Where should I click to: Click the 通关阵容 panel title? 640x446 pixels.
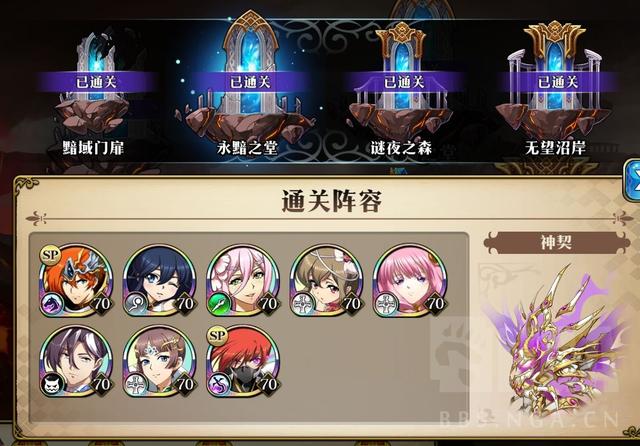point(331,201)
